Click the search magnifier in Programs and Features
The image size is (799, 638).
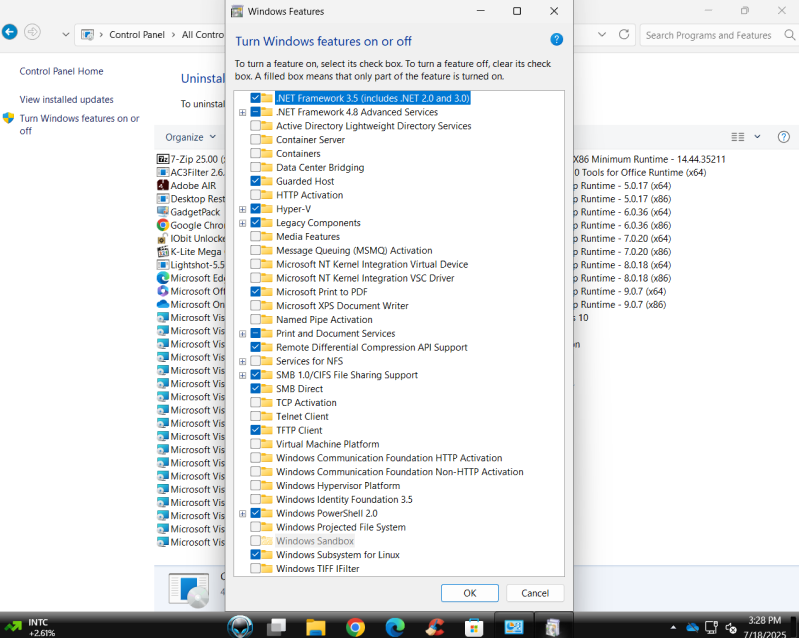[789, 35]
